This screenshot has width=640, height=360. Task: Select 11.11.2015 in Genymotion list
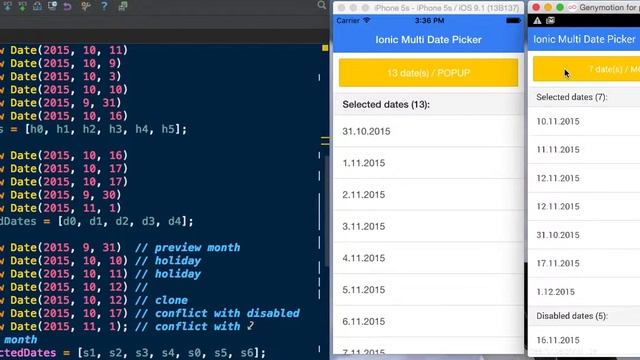[x=584, y=150]
